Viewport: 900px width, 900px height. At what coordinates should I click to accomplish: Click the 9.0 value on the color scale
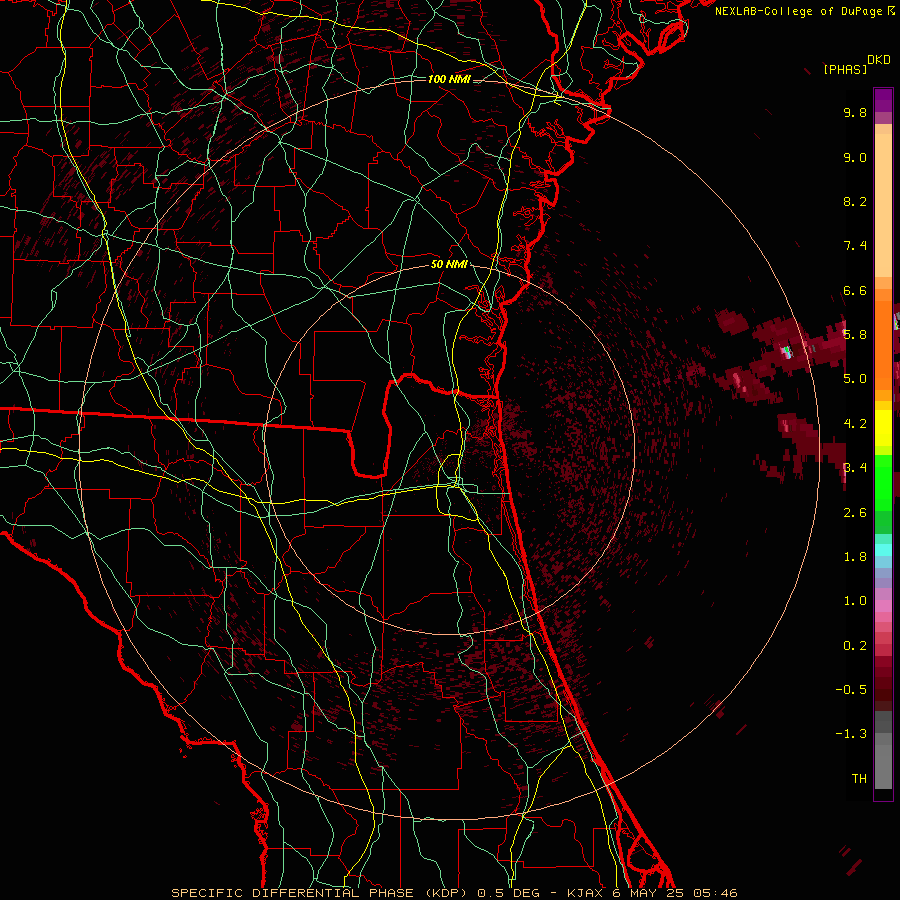click(x=855, y=157)
